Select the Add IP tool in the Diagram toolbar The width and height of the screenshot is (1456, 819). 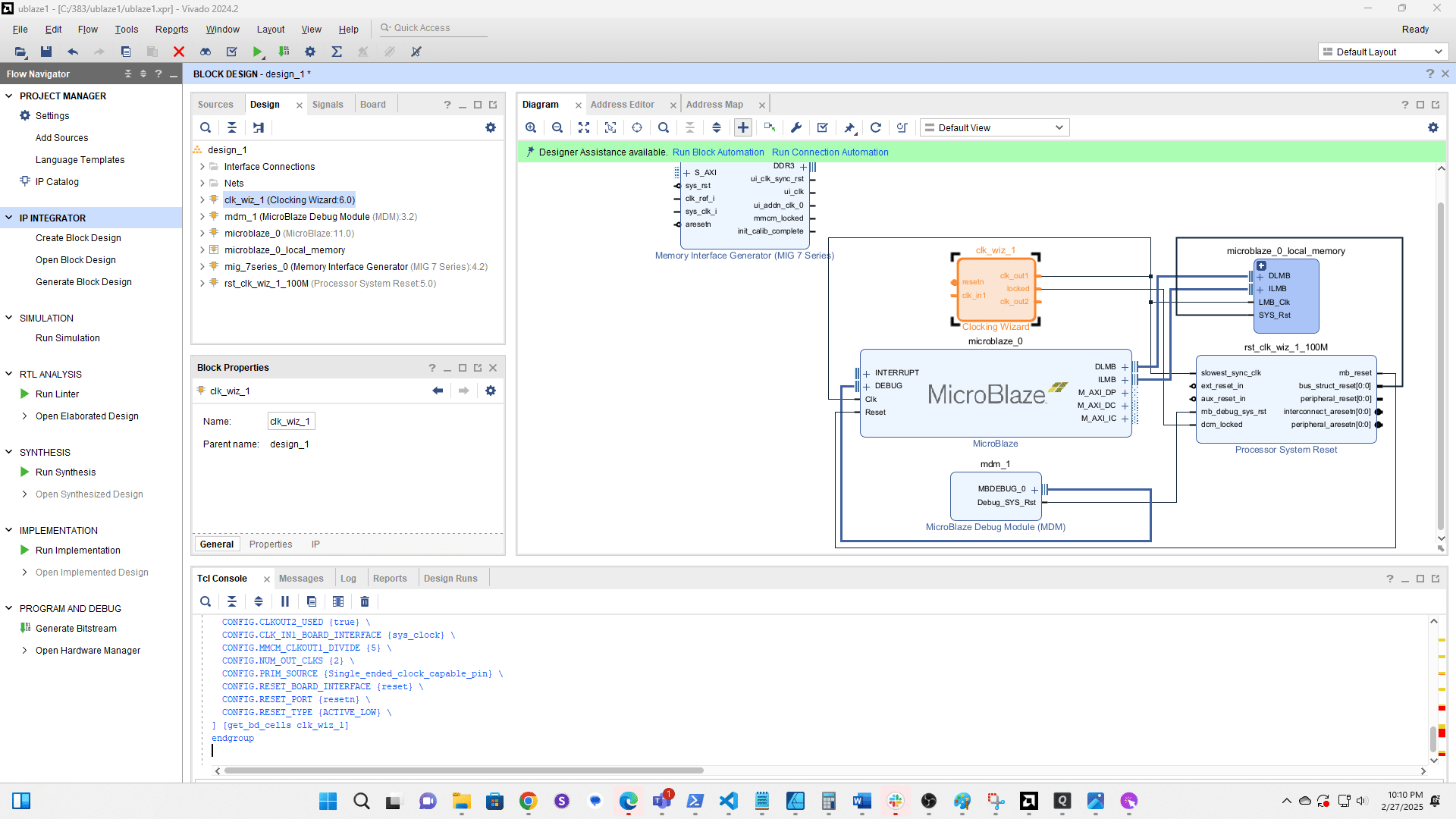click(x=743, y=127)
